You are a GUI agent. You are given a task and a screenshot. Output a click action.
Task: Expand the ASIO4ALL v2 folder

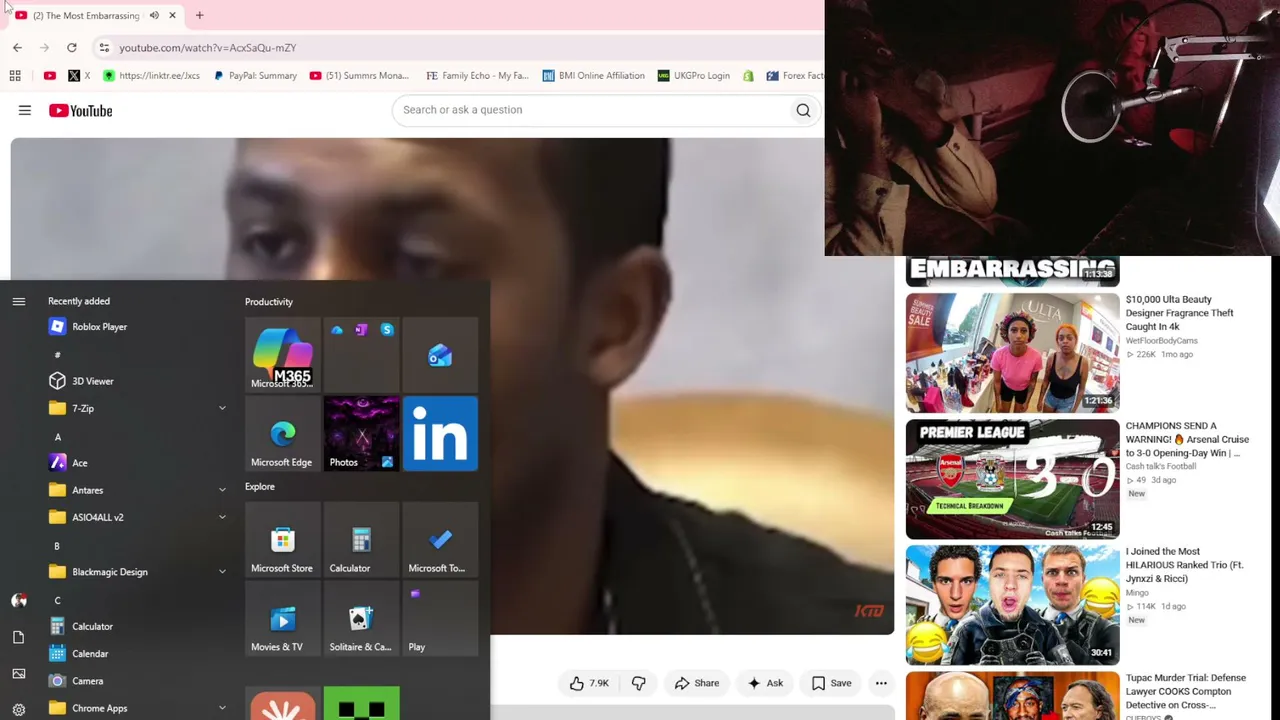pos(138,517)
